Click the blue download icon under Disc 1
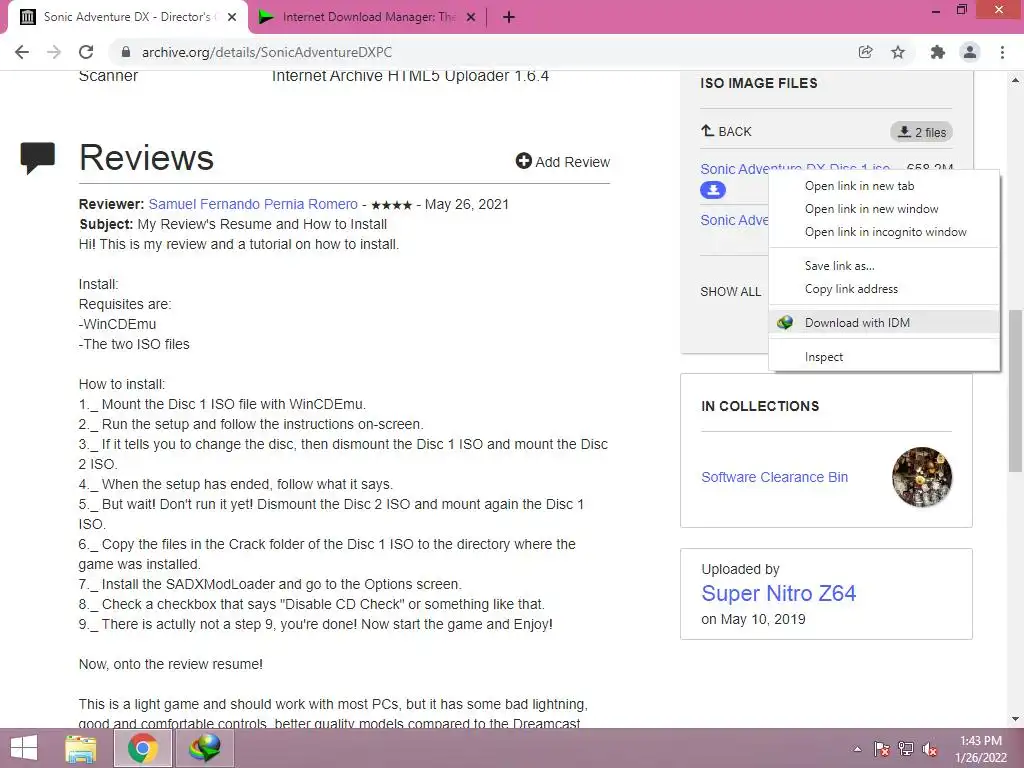 click(x=713, y=190)
